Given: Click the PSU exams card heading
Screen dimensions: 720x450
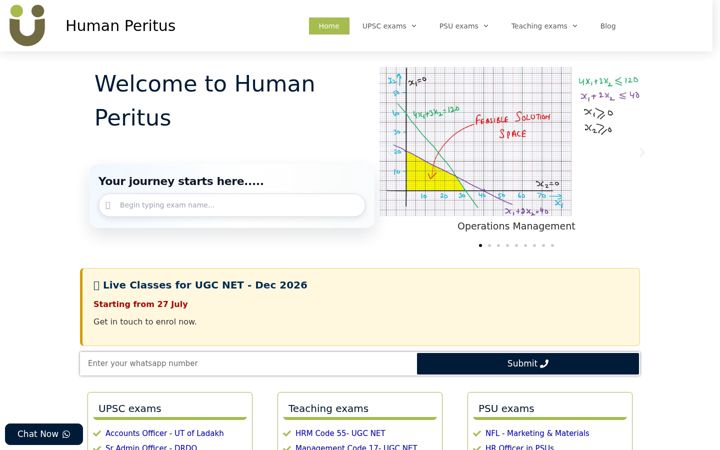Looking at the screenshot, I should tap(506, 408).
